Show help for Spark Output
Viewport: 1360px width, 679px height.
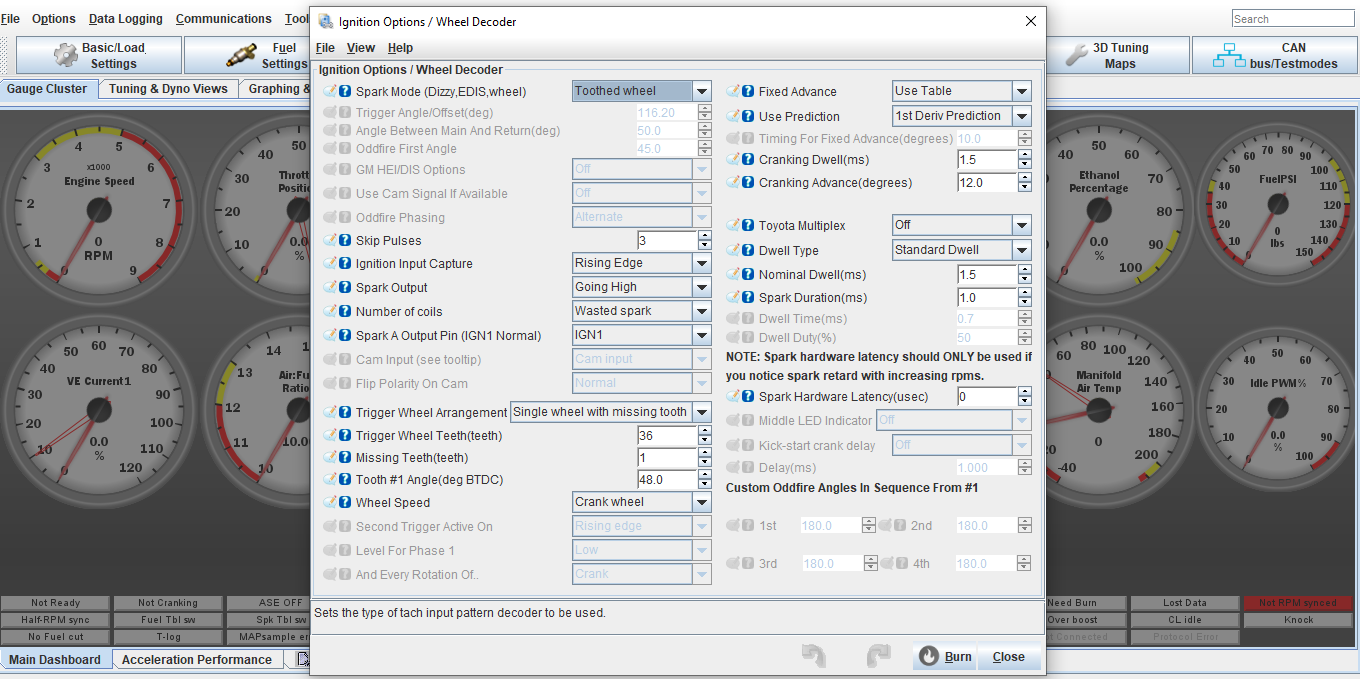click(x=345, y=288)
